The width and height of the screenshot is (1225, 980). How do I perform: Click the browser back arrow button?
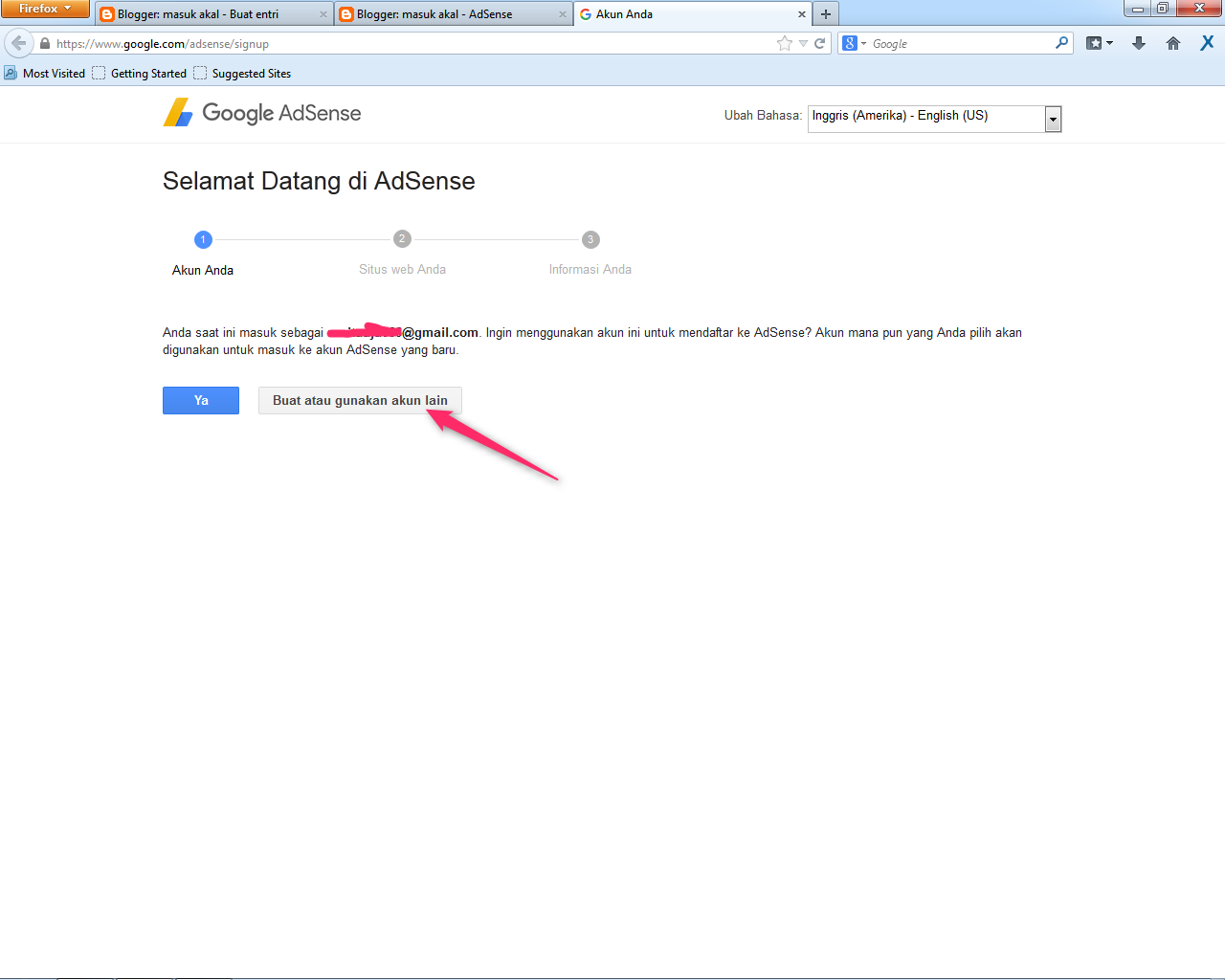(18, 43)
